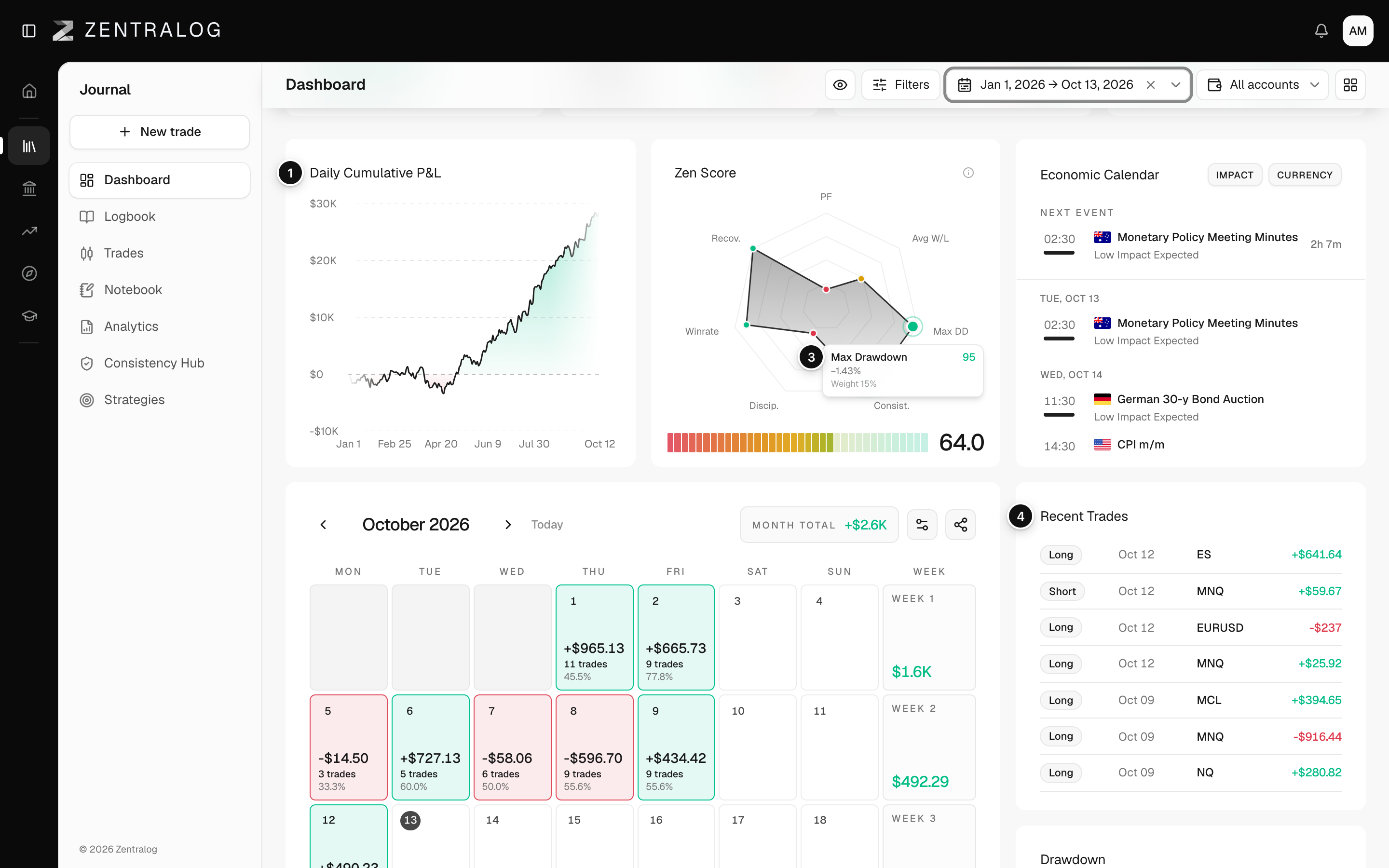Toggle the sidebar panel icon
1389x868 pixels.
coord(29,30)
